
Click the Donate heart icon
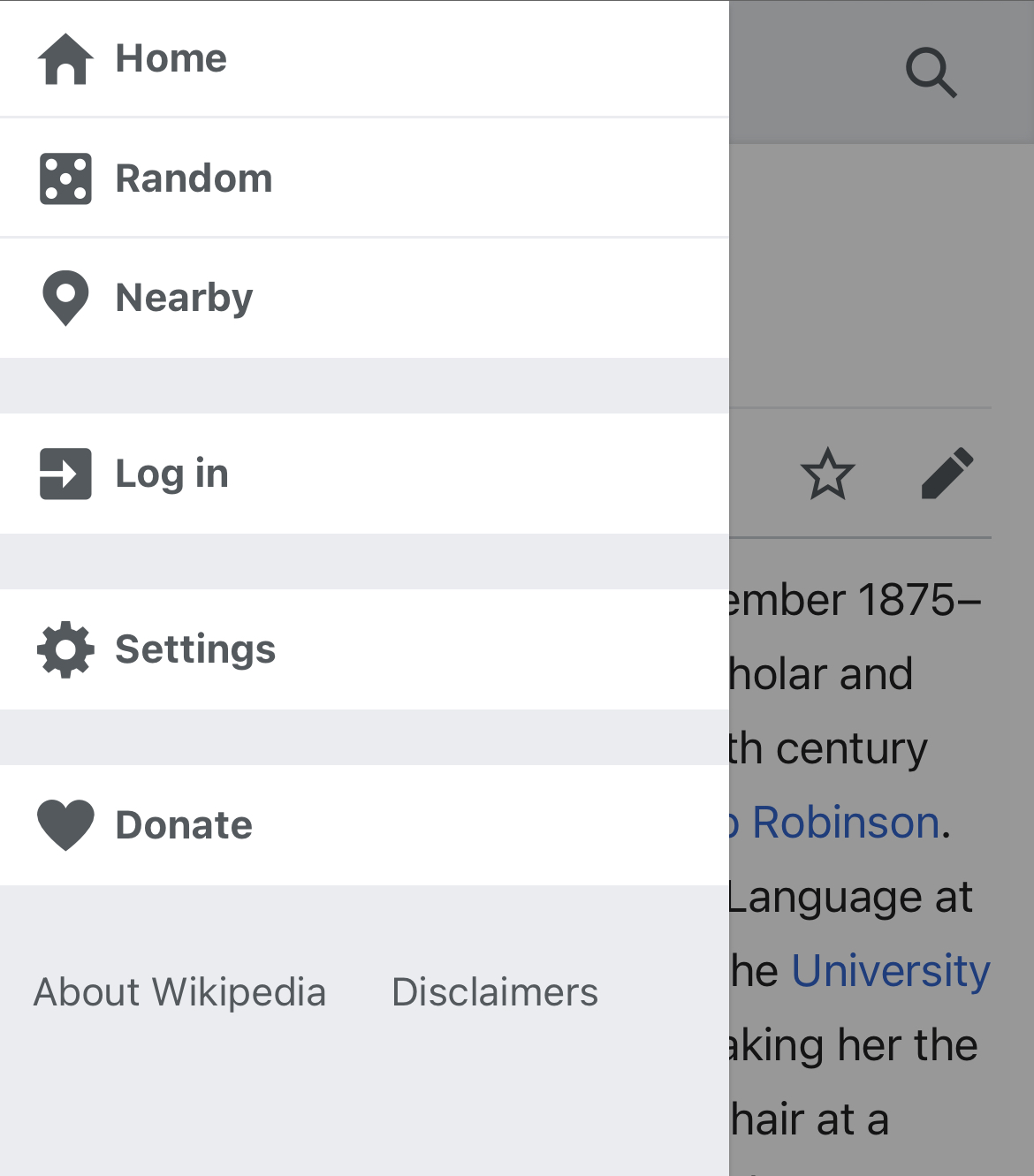point(65,825)
